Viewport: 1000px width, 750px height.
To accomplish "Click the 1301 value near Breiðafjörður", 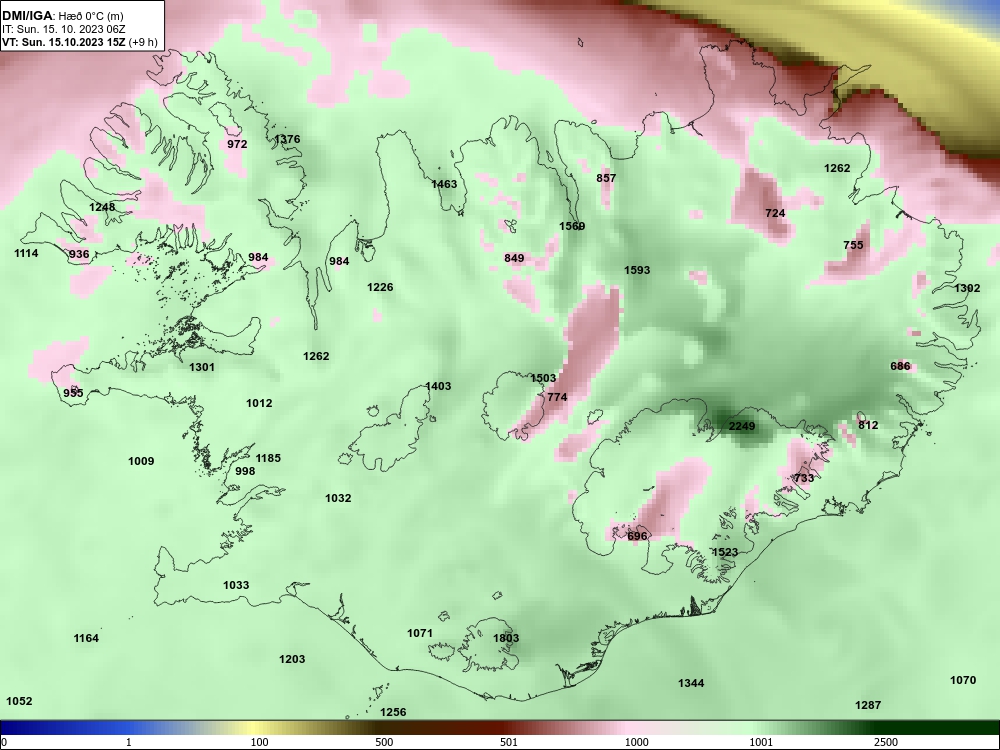I will [x=202, y=367].
